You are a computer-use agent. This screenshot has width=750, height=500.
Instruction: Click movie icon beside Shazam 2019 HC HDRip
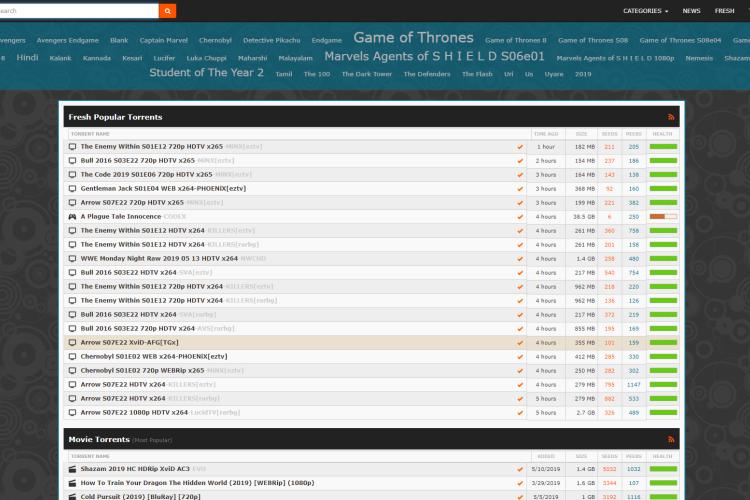pos(72,469)
